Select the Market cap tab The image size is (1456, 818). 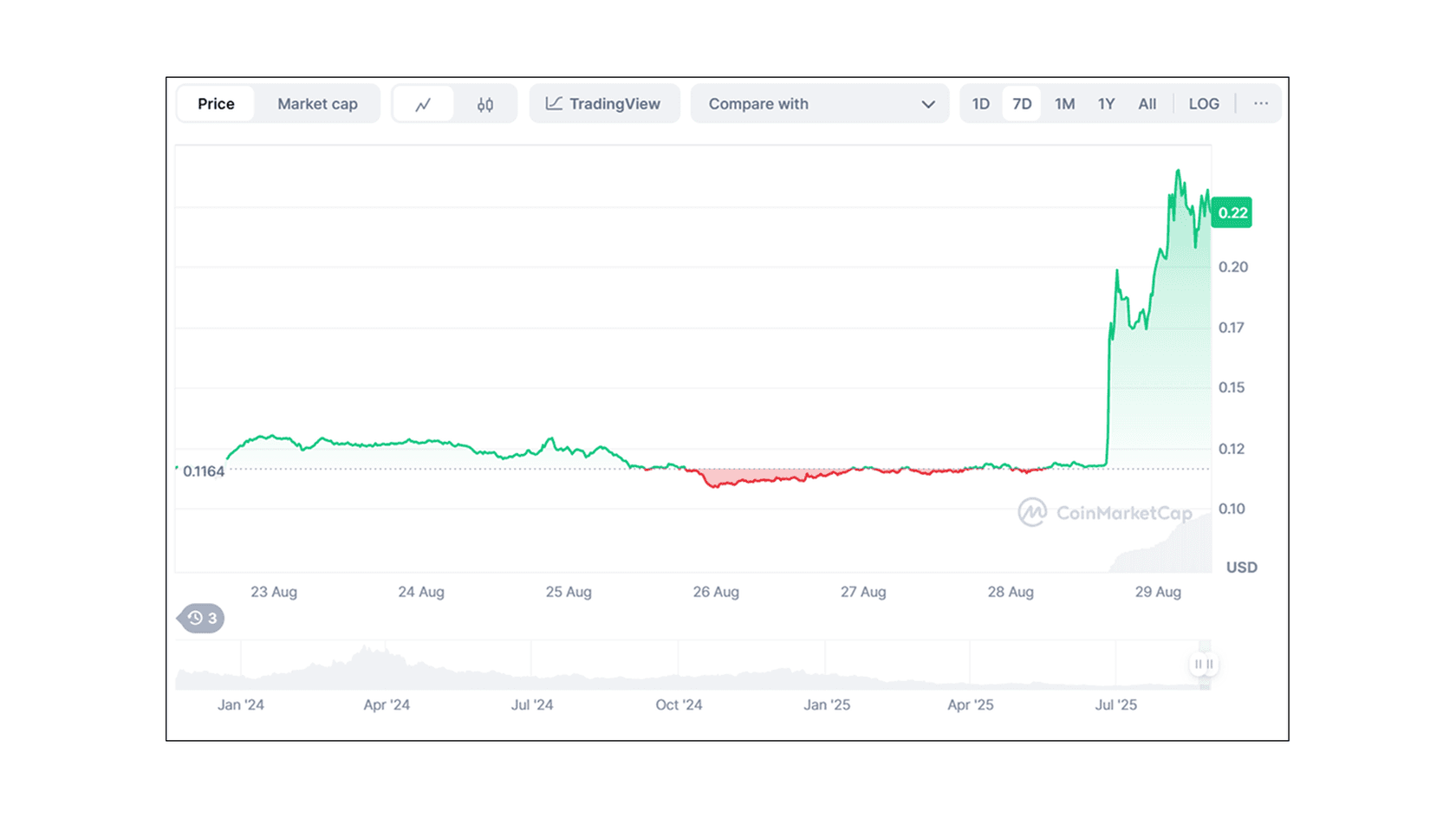click(317, 104)
